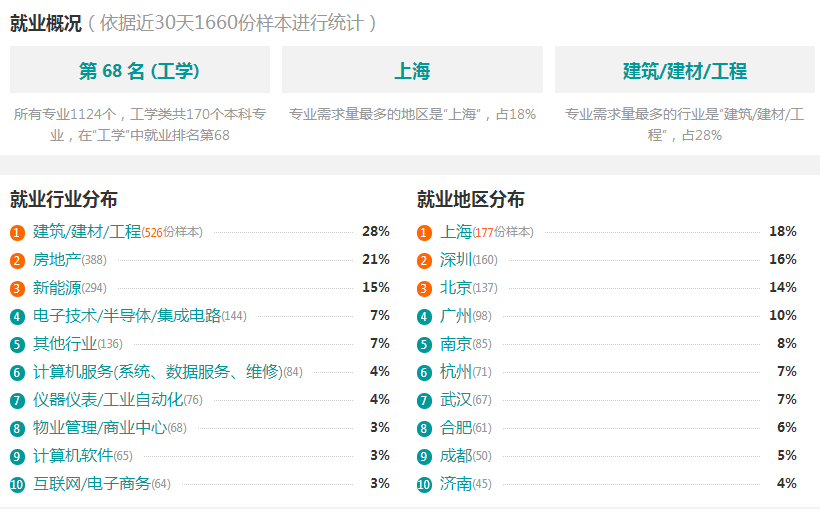Open the 房地产 industry link

point(57,259)
